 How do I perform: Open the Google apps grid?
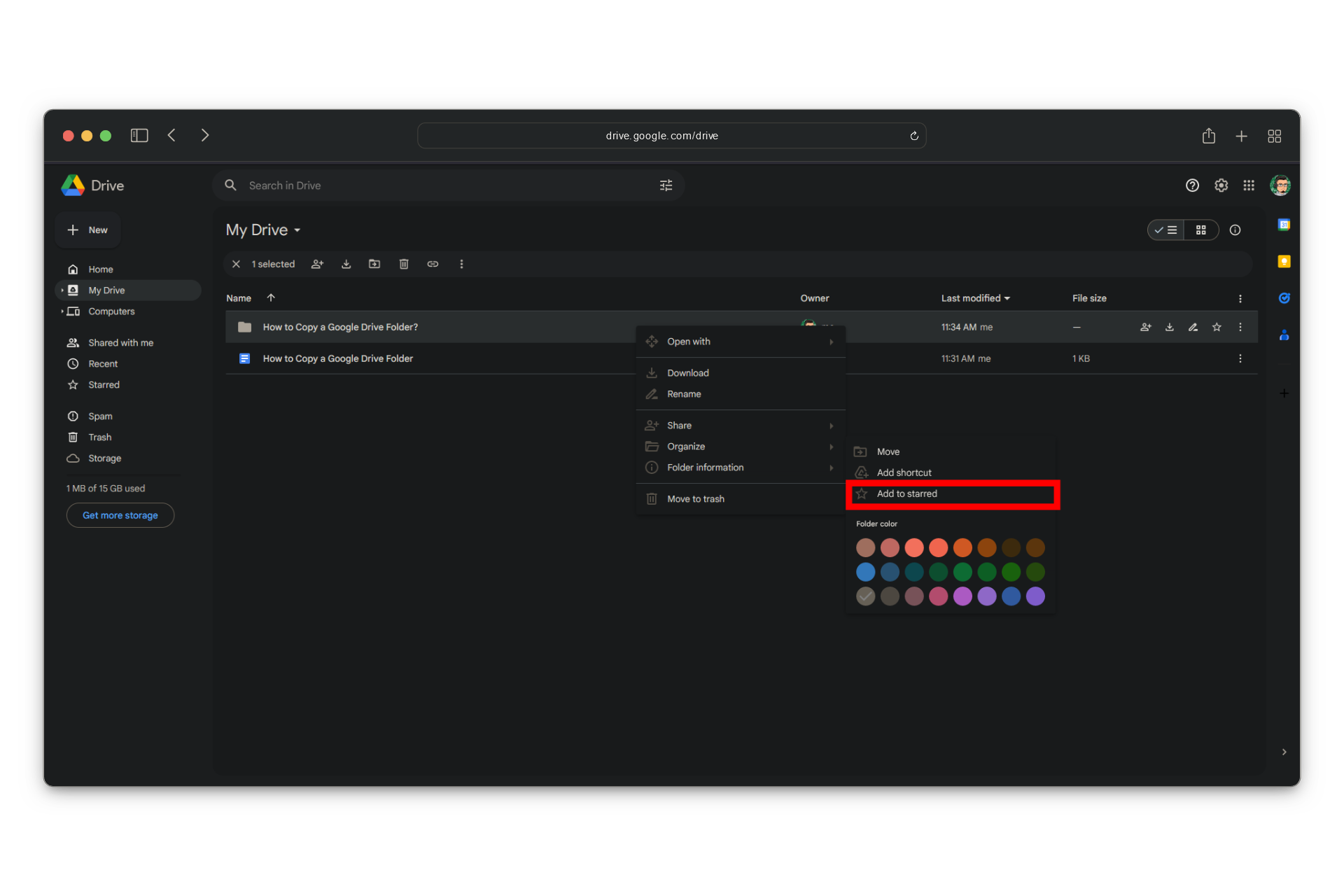coord(1249,185)
